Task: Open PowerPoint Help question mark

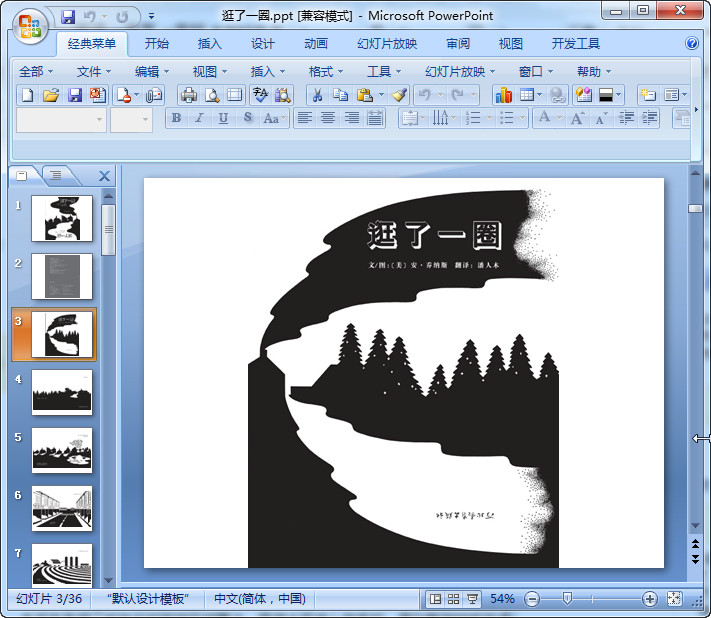Action: pyautogui.click(x=692, y=44)
